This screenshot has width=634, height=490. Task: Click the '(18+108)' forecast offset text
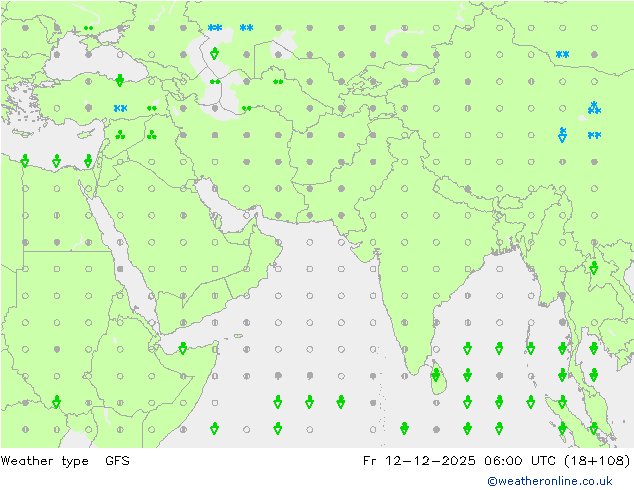[597, 460]
